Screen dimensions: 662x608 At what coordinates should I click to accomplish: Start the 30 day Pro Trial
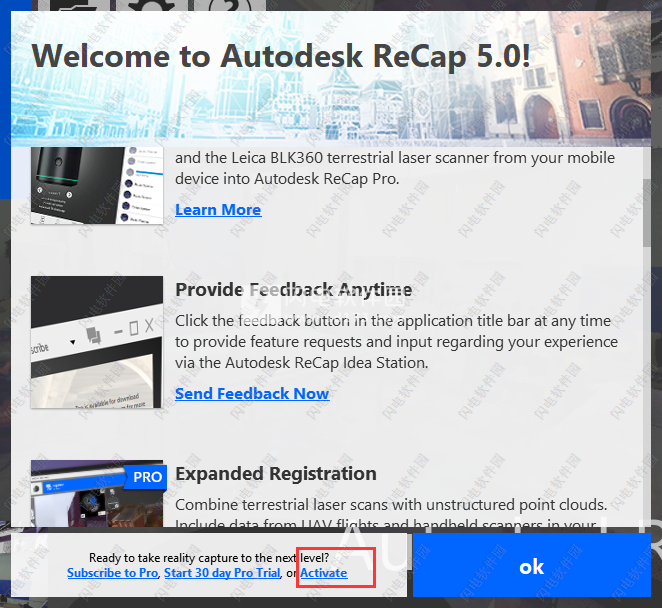222,573
